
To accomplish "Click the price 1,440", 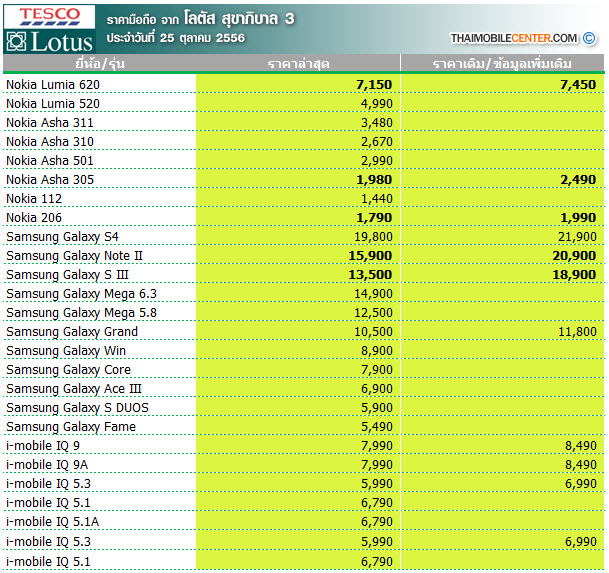I will pyautogui.click(x=377, y=199).
